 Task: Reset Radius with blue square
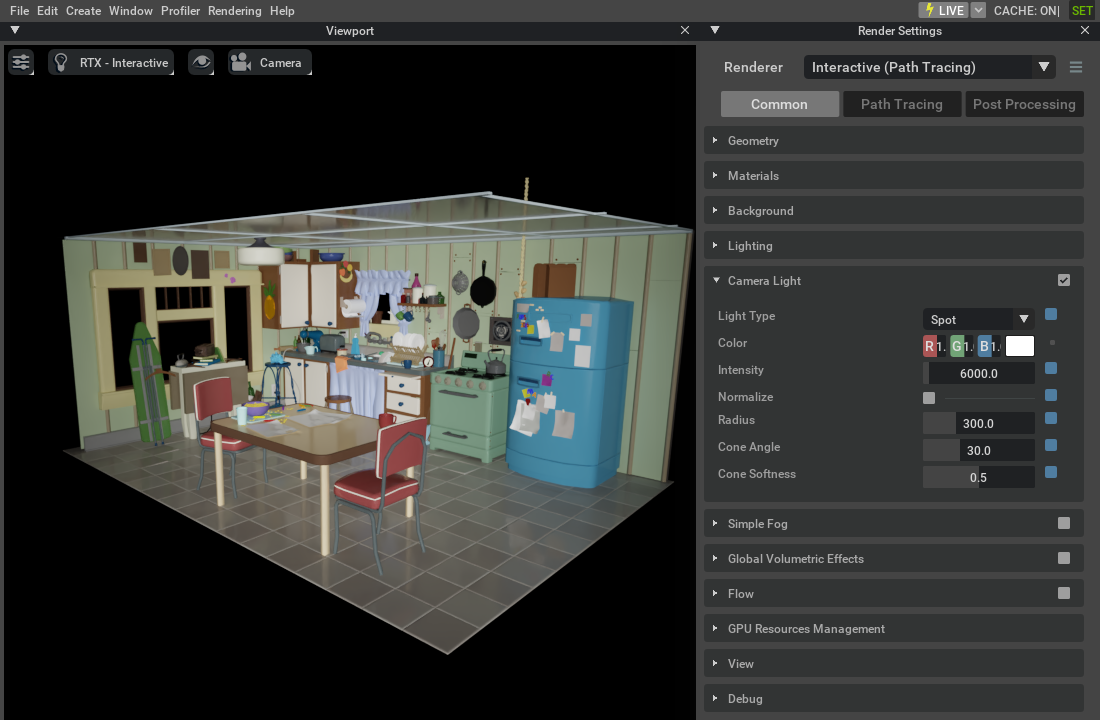coord(1051,418)
